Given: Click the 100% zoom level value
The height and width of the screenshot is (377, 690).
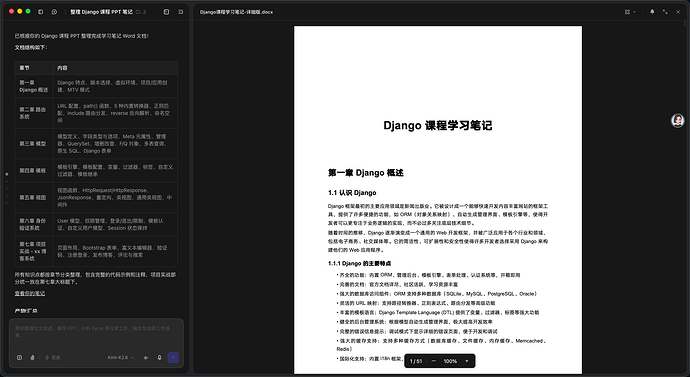Looking at the screenshot, I should 450,361.
